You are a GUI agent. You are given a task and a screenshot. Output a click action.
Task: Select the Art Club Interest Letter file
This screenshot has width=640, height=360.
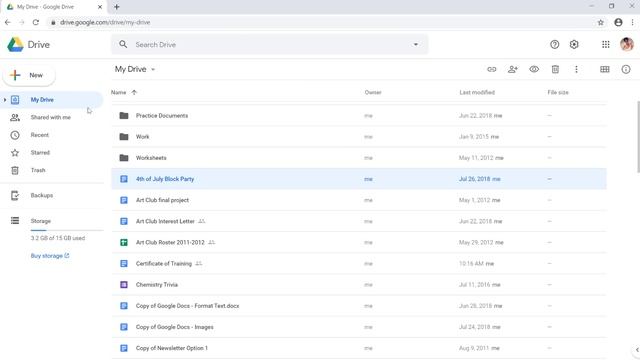pos(358,221)
